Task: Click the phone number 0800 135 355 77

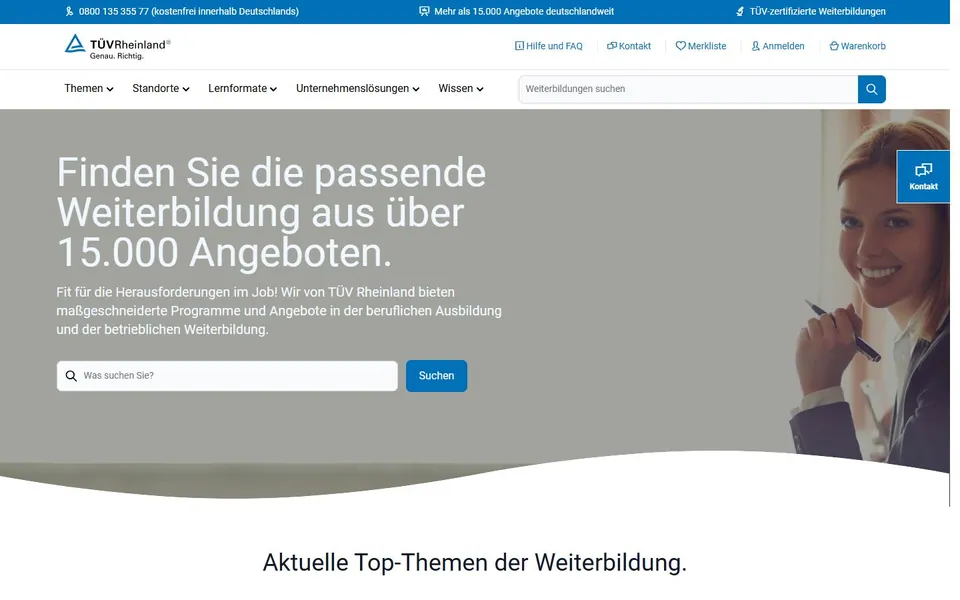Action: [x=114, y=12]
